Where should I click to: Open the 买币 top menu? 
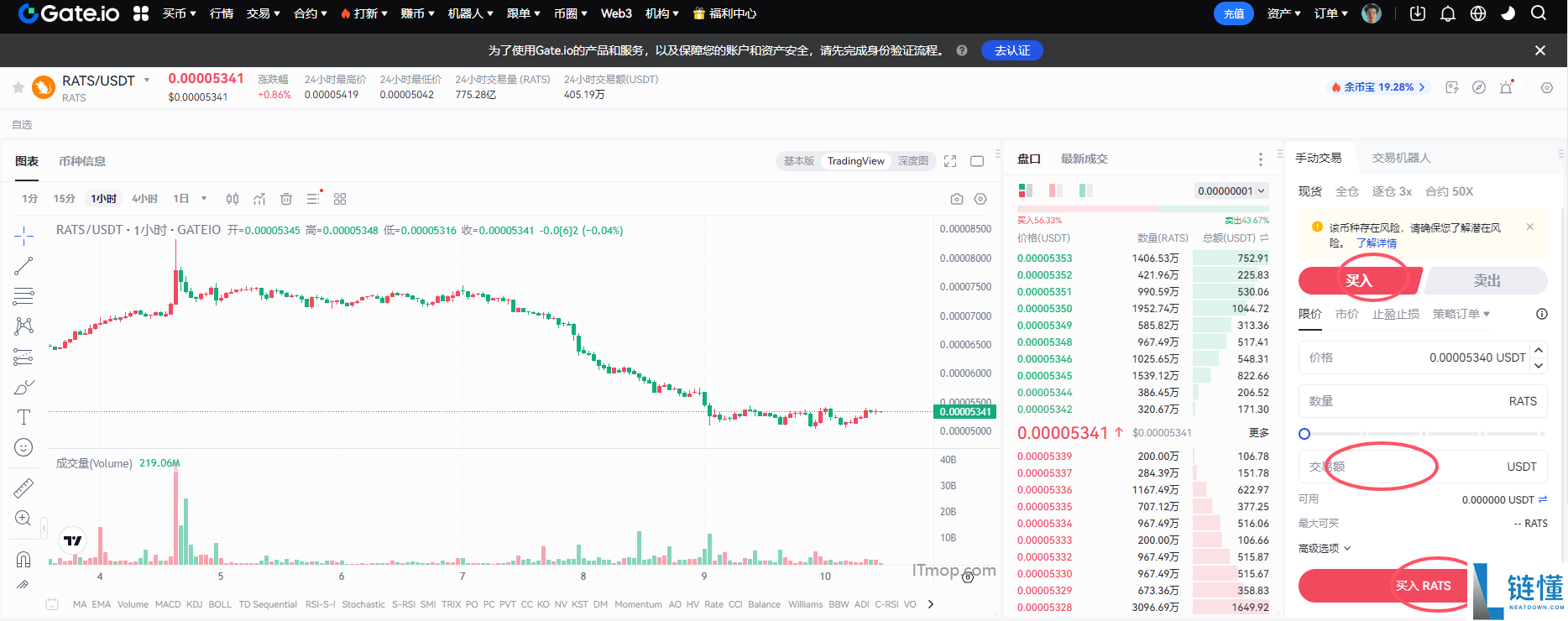tap(180, 13)
